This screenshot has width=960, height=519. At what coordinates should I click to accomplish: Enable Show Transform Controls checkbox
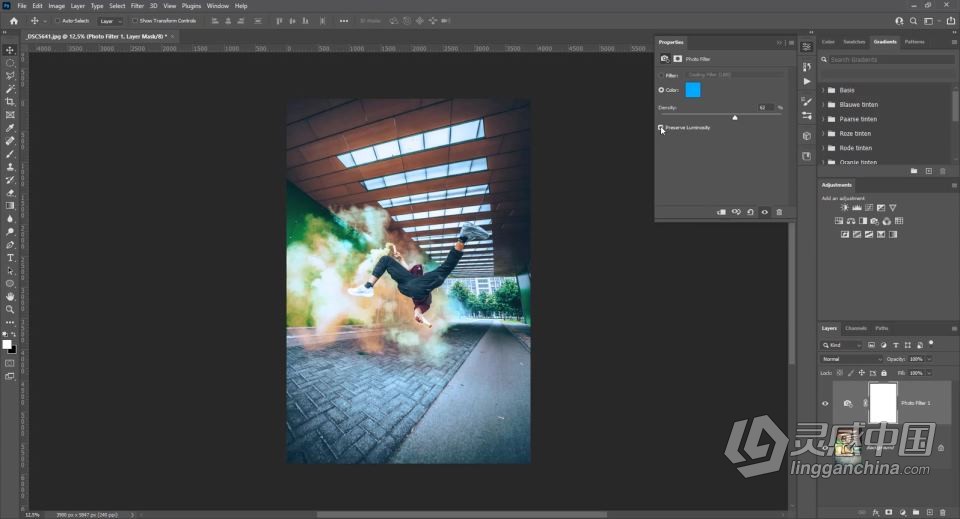(x=135, y=21)
